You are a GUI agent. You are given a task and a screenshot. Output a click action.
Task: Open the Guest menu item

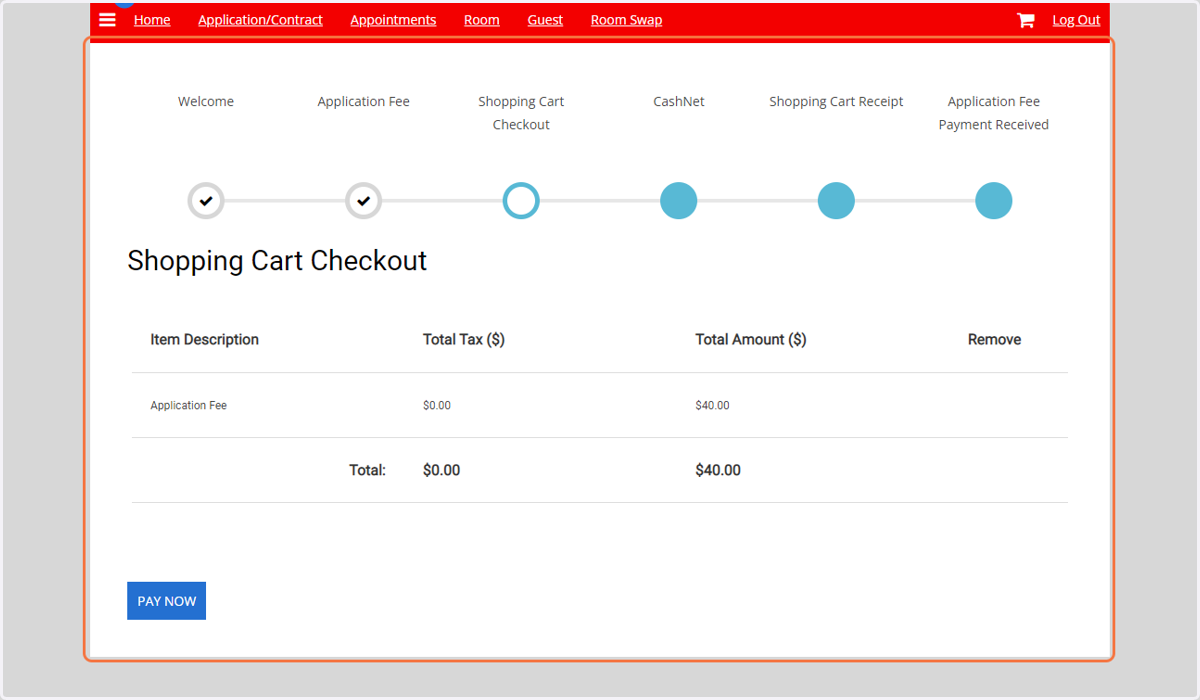point(545,20)
